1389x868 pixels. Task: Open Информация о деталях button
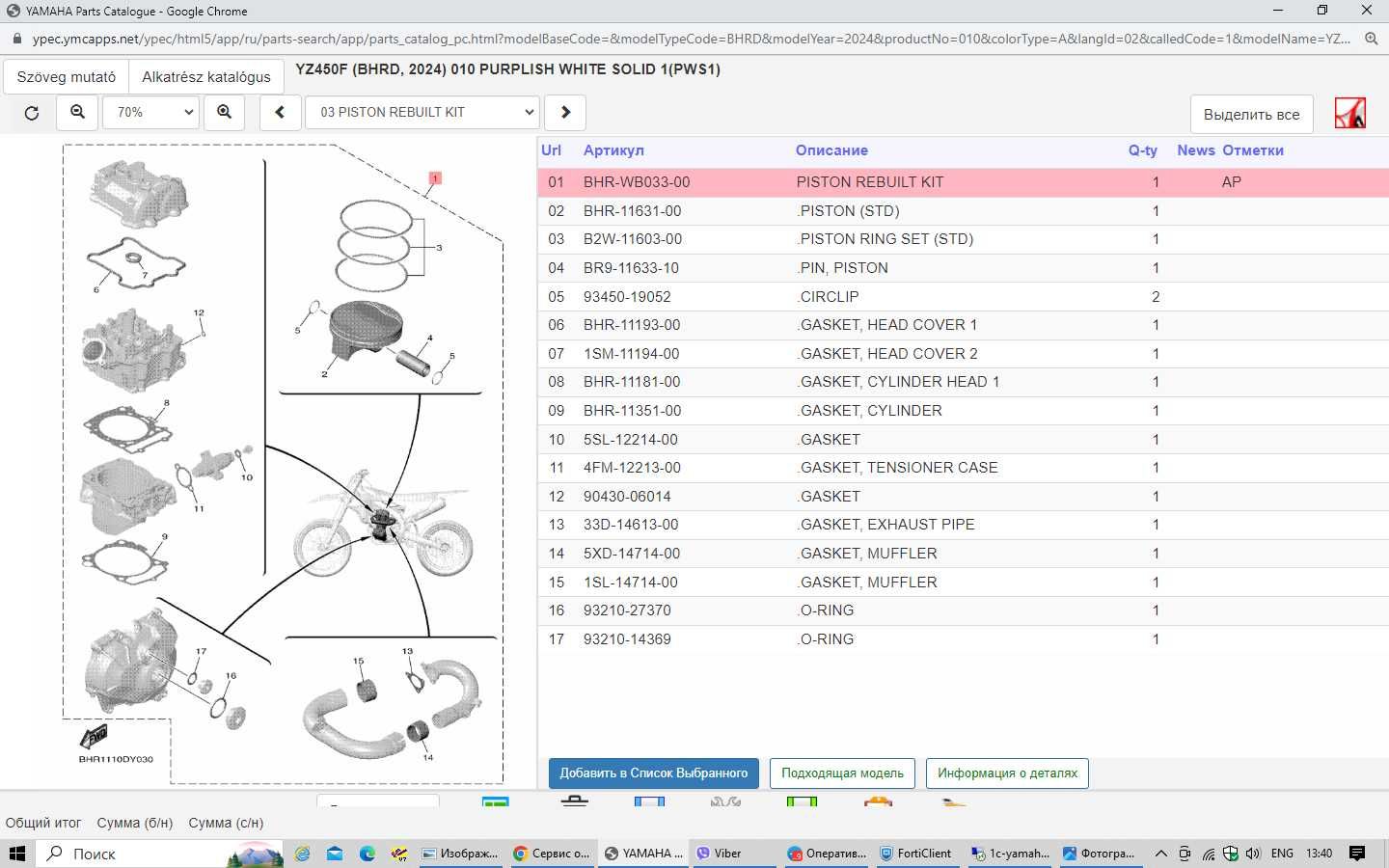tap(1007, 773)
